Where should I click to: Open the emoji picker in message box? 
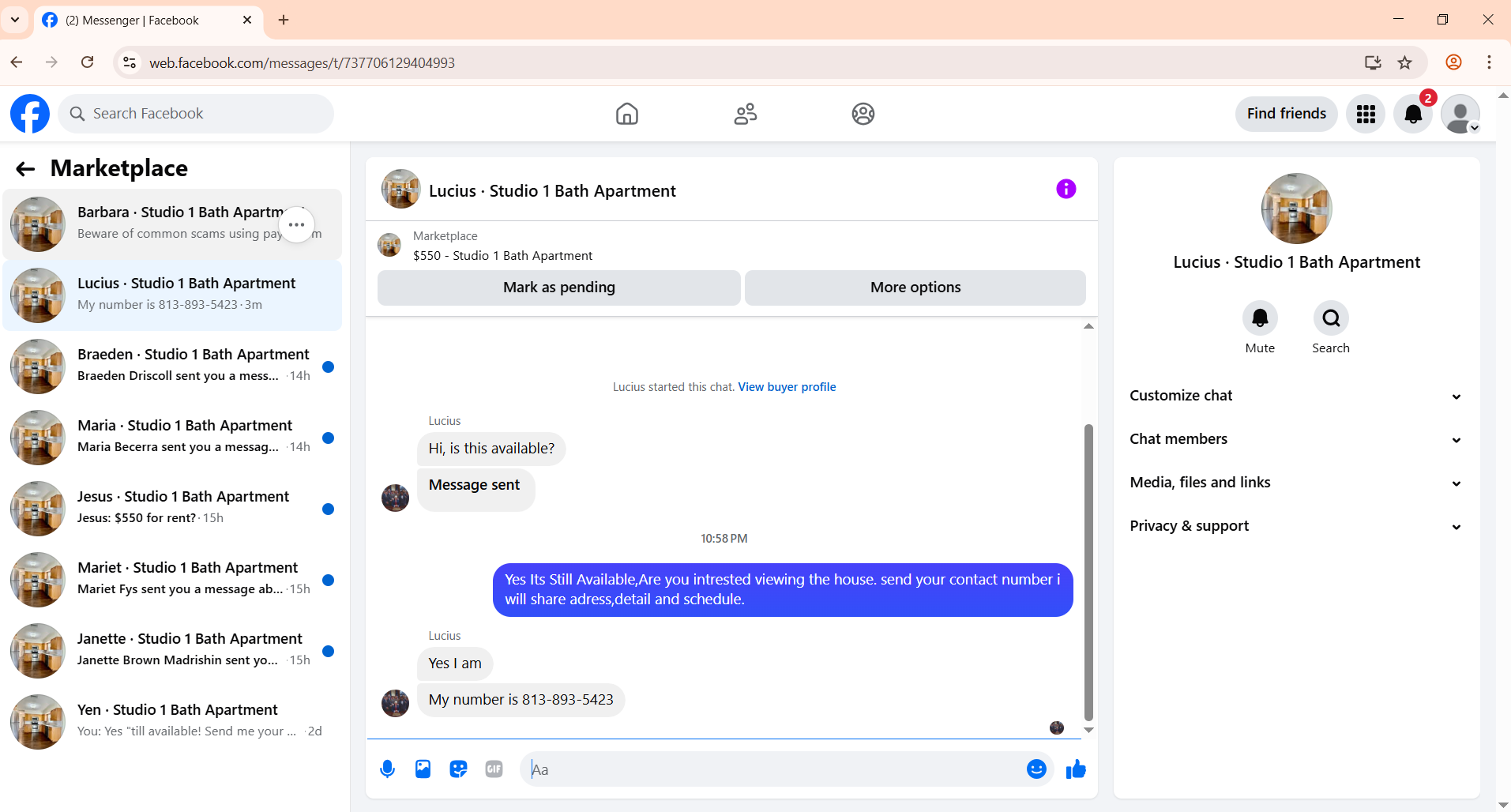coord(1036,769)
